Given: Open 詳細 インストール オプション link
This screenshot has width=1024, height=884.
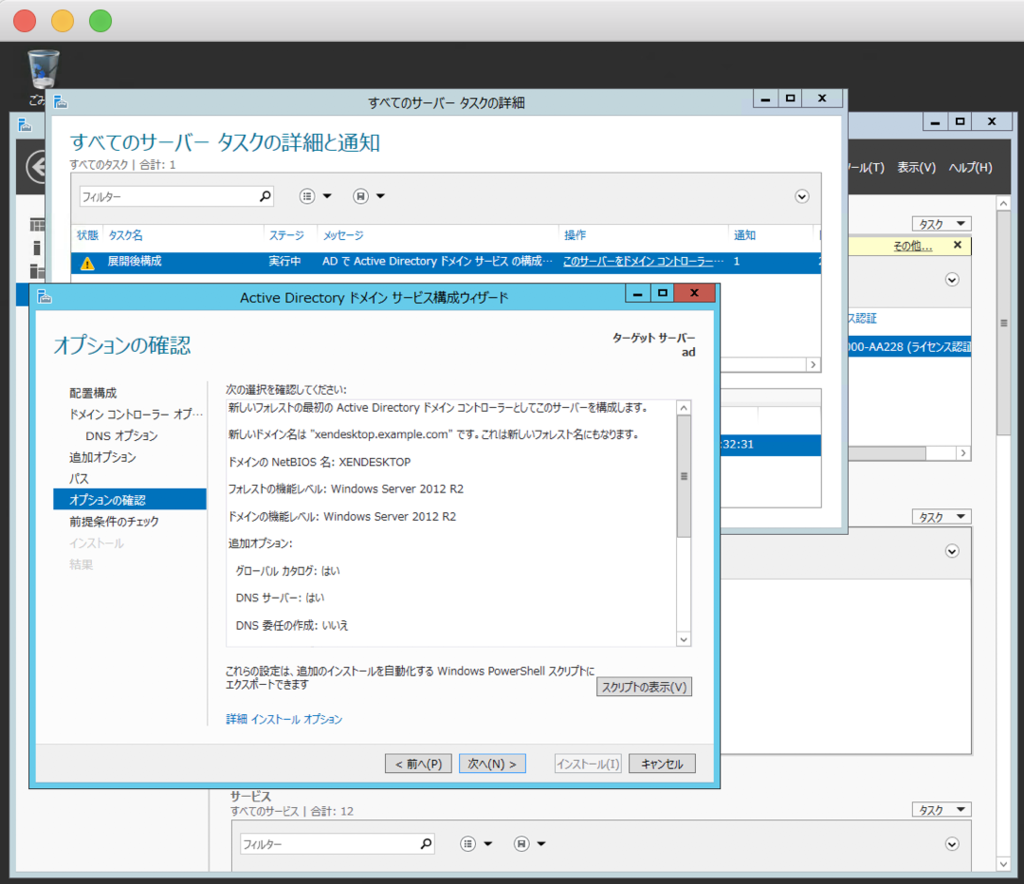Looking at the screenshot, I should tap(284, 719).
